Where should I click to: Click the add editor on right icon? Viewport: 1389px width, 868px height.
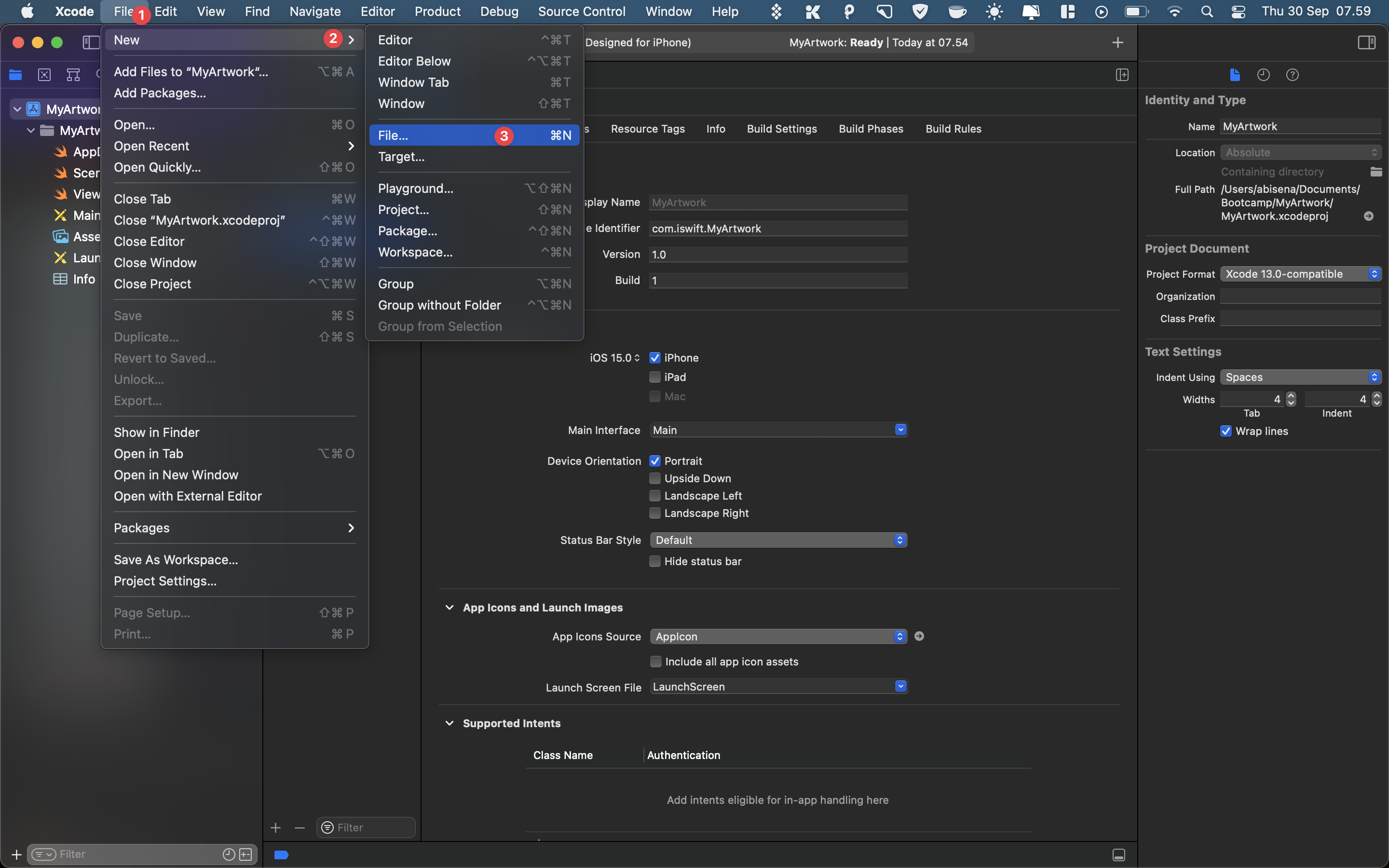(x=1122, y=75)
